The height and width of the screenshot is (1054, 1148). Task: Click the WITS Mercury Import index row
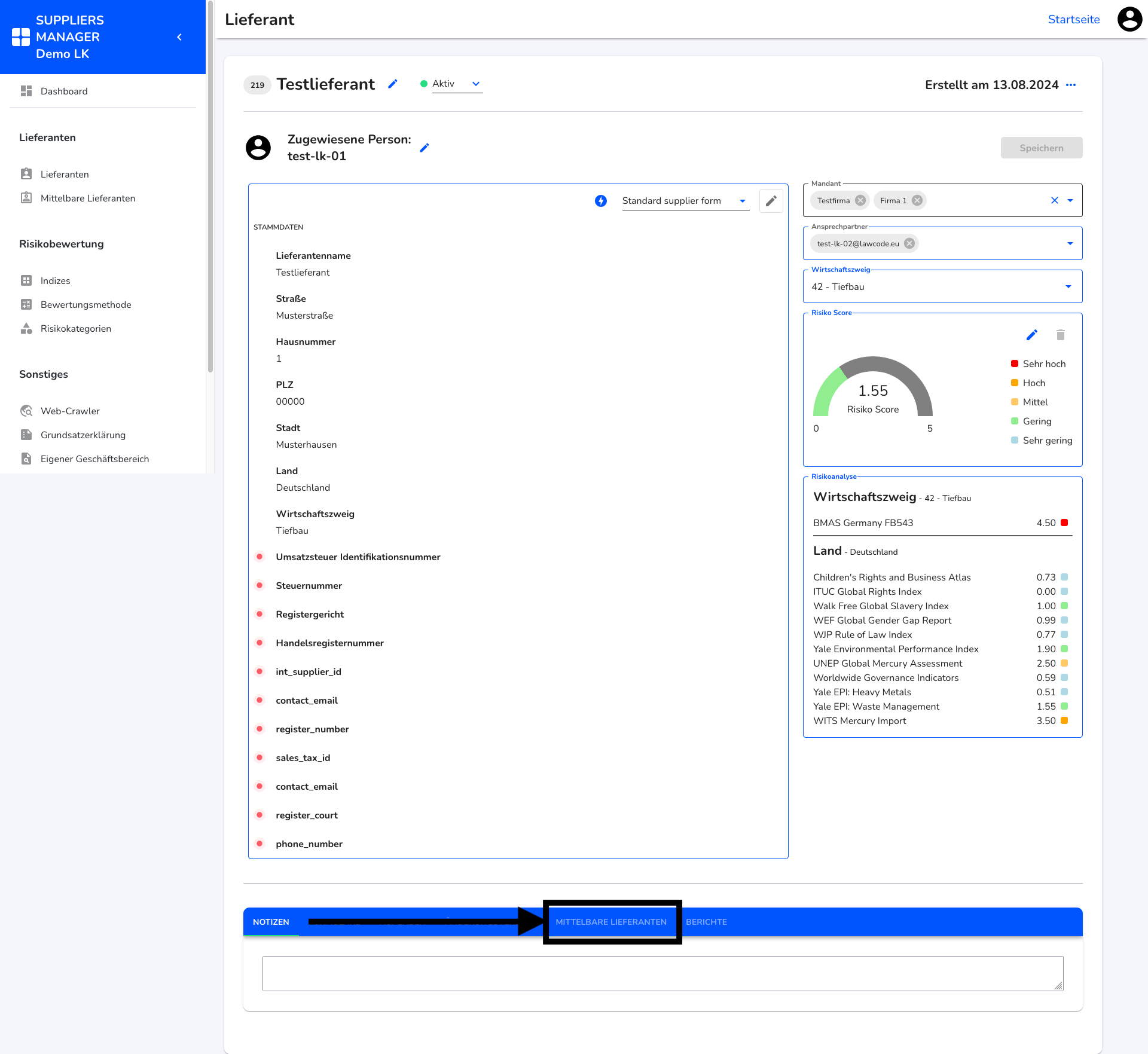coord(941,720)
